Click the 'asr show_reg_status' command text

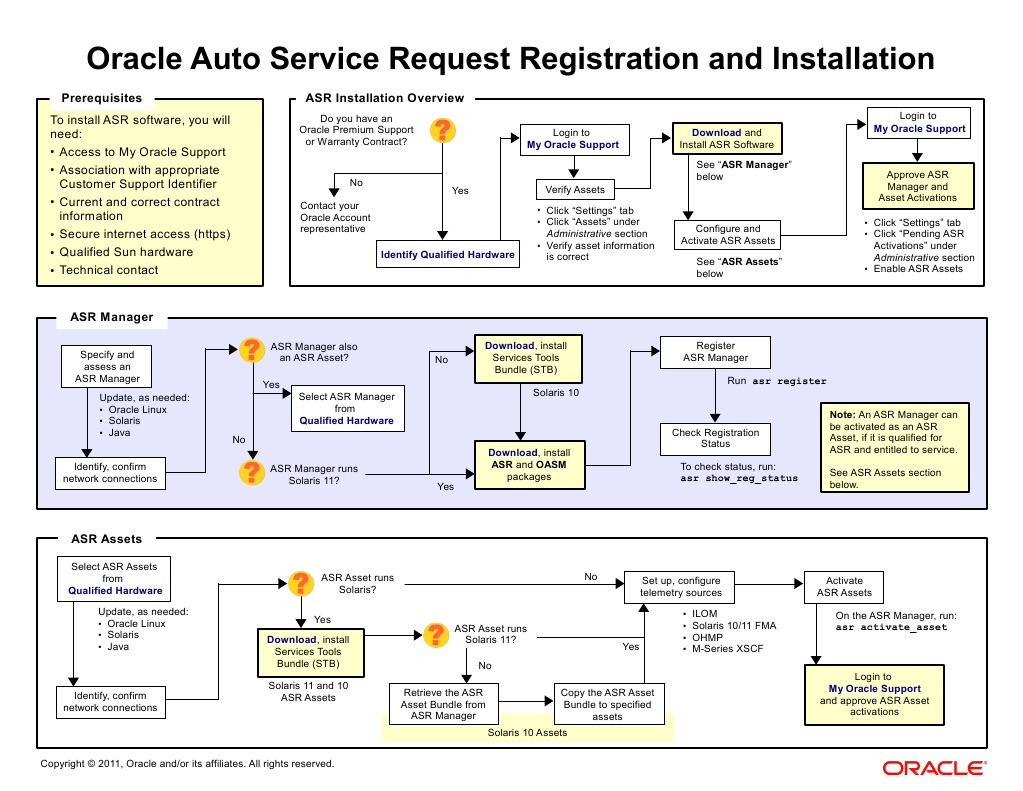click(739, 478)
